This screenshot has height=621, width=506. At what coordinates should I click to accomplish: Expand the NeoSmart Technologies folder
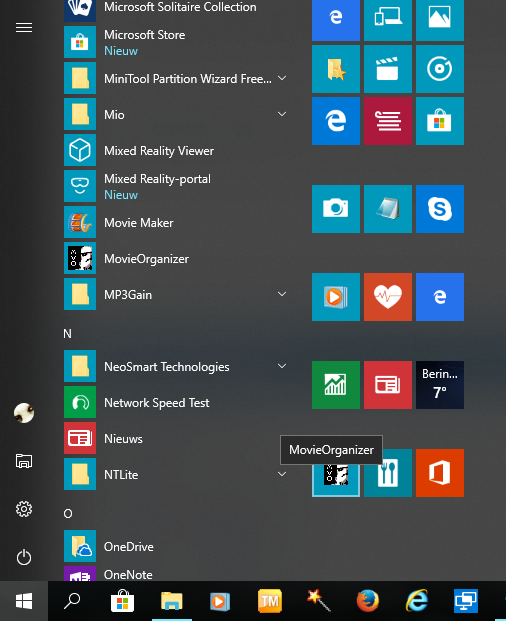coord(175,366)
